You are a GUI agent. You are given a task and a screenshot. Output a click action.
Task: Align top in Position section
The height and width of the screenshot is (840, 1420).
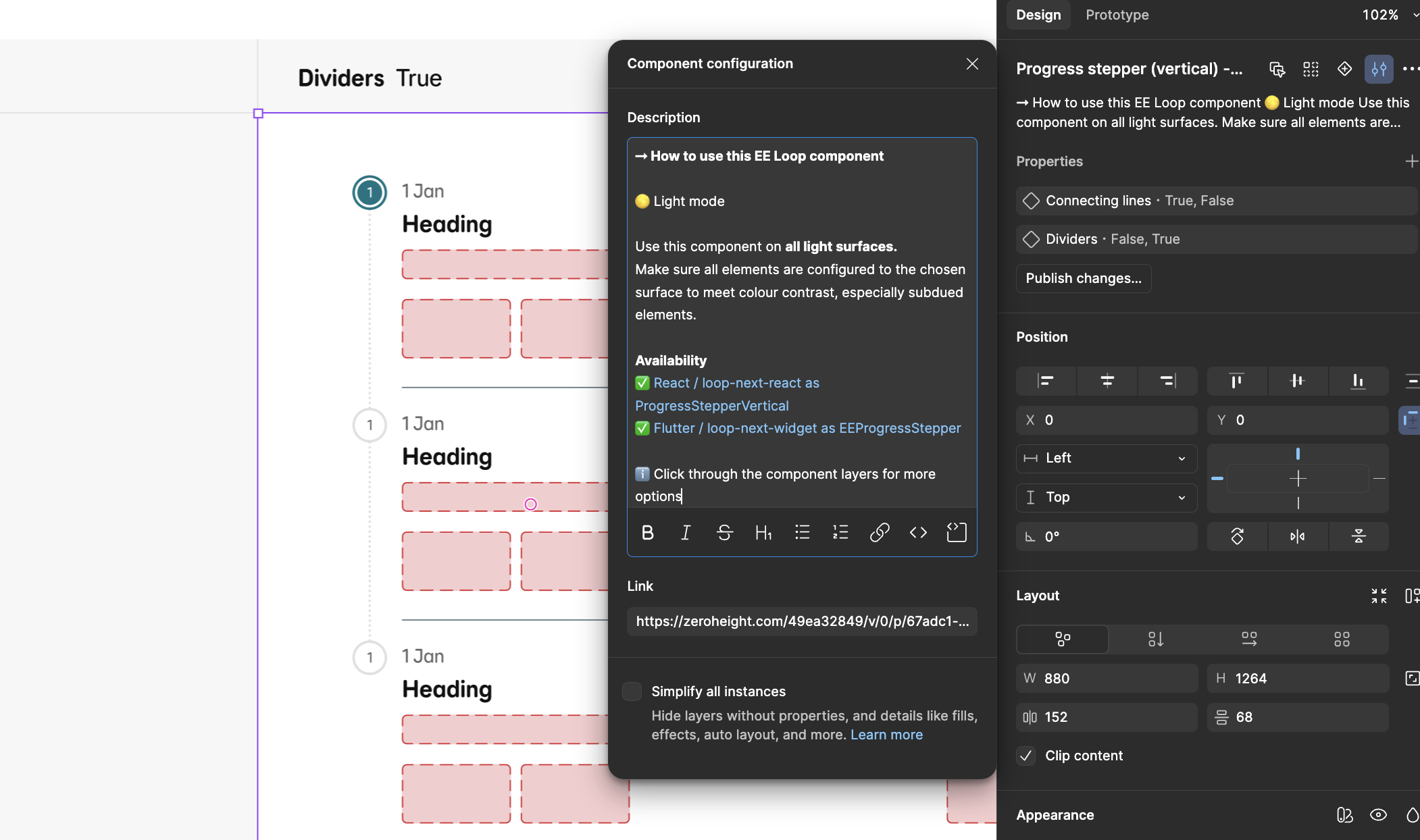[x=1236, y=381]
